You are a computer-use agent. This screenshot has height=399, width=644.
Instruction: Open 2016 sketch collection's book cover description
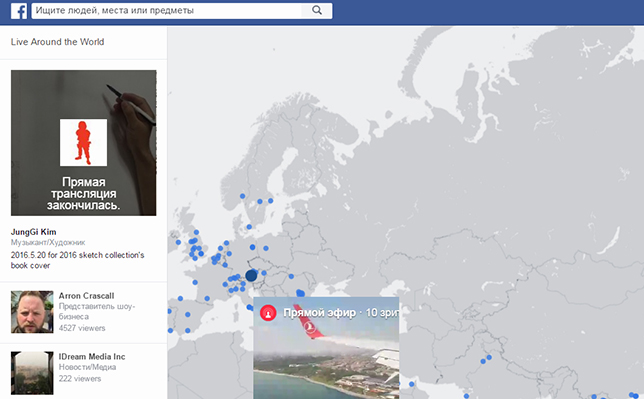tap(78, 260)
